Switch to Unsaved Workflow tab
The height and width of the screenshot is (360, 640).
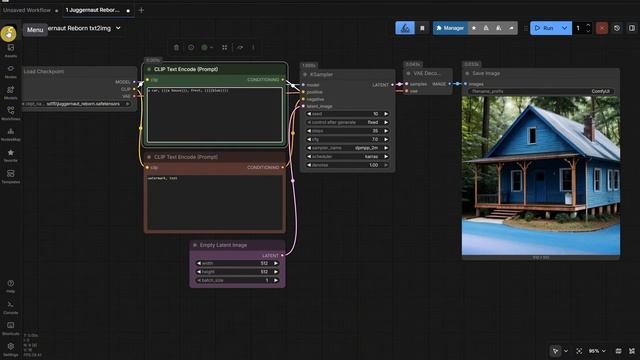tap(27, 10)
